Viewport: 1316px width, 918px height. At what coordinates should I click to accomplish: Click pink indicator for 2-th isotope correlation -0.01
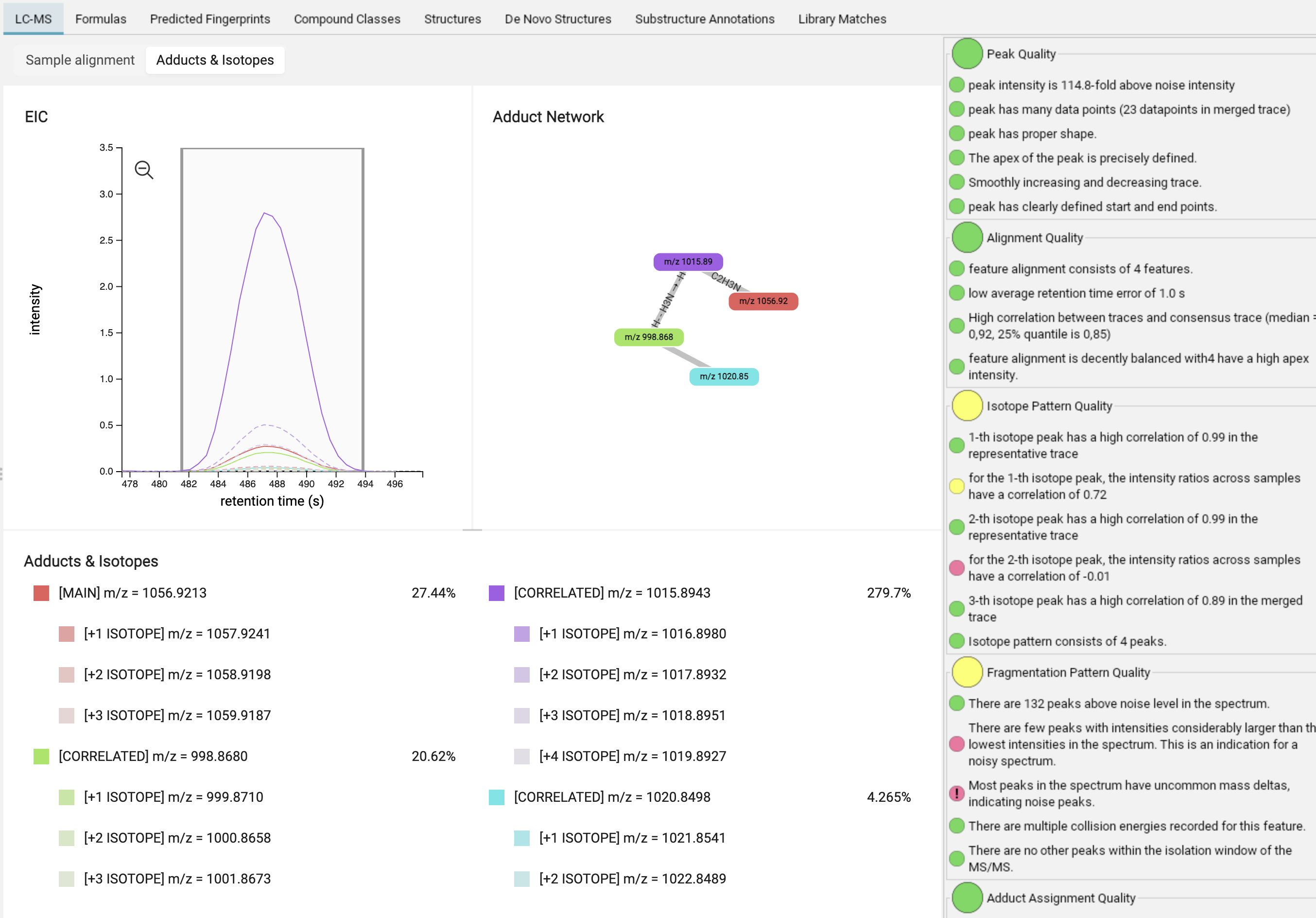point(956,567)
